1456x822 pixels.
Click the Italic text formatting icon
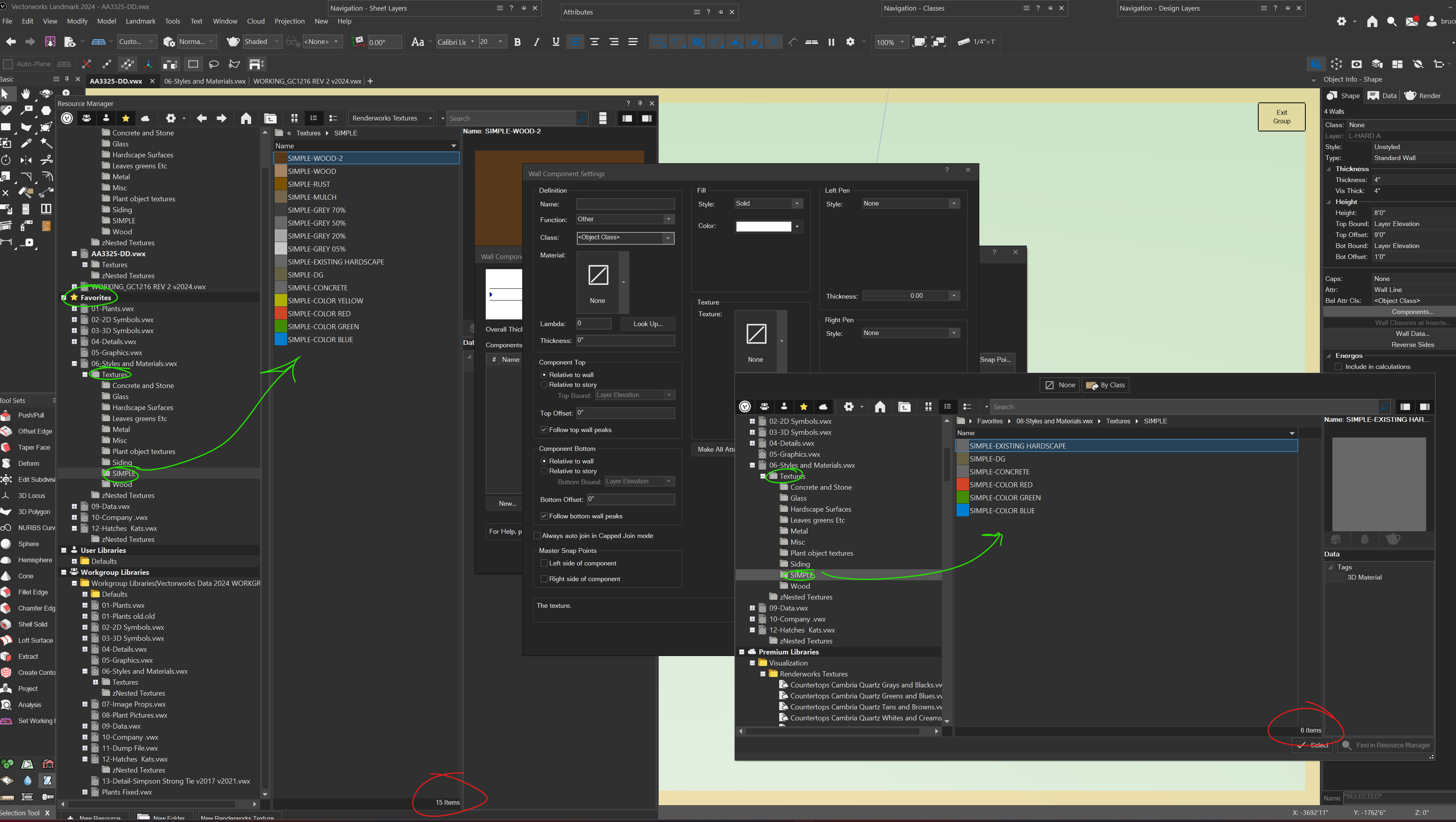point(536,42)
